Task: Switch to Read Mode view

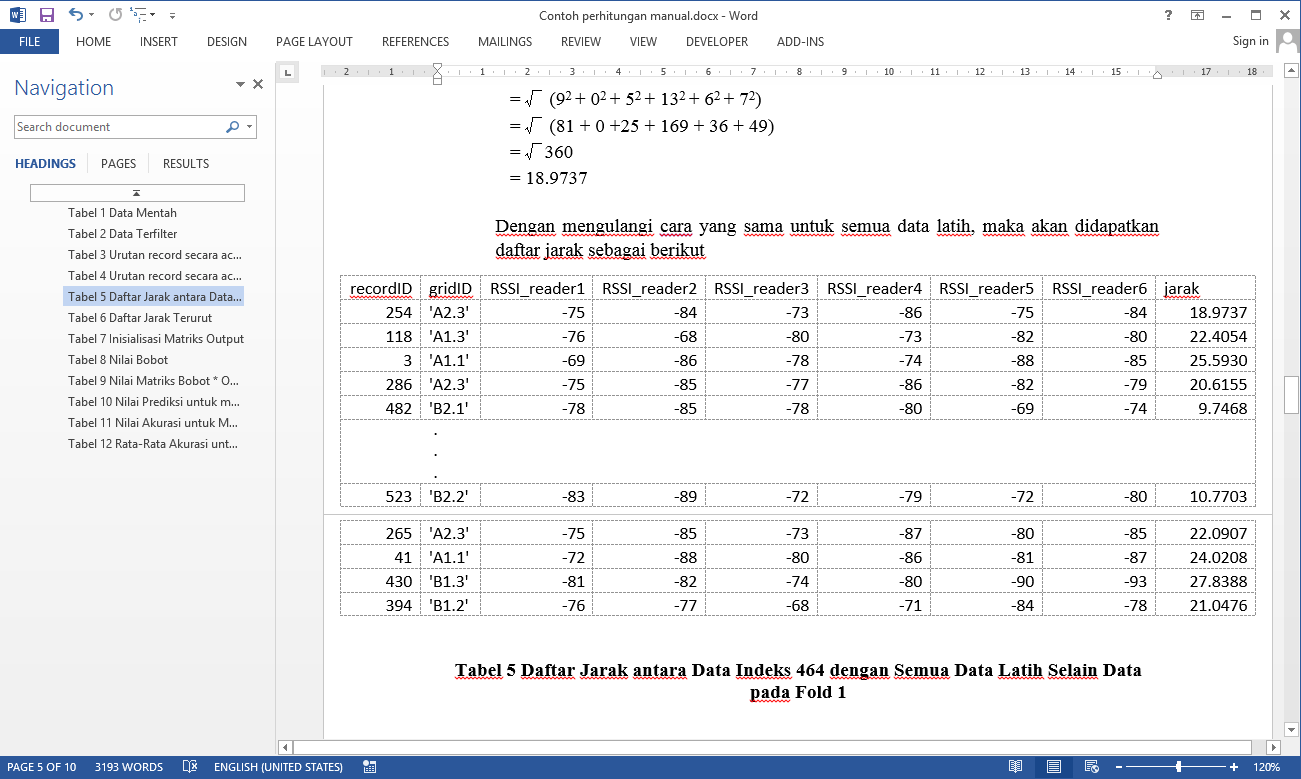Action: (1015, 767)
